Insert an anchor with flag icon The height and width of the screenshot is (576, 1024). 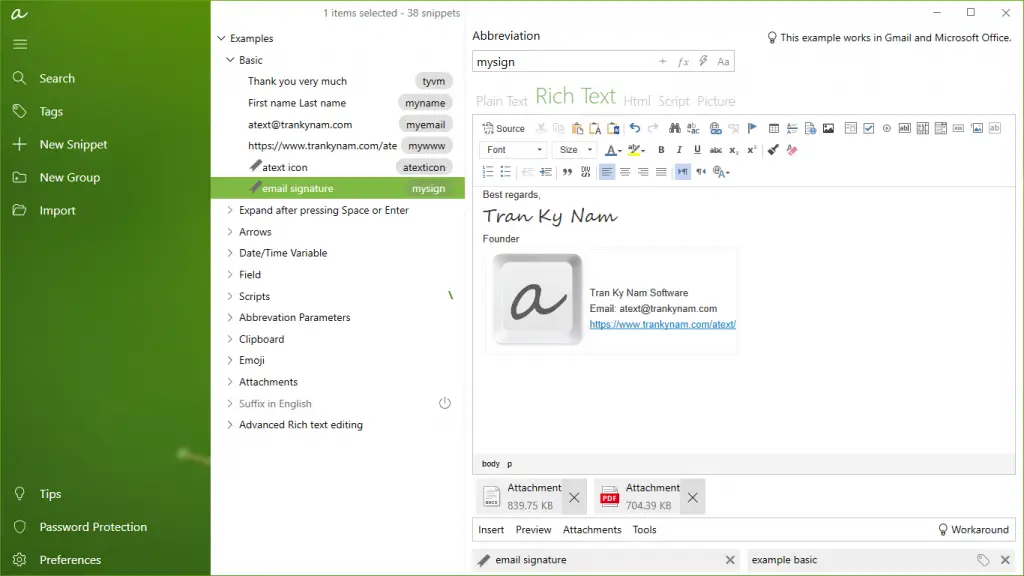[752, 129]
